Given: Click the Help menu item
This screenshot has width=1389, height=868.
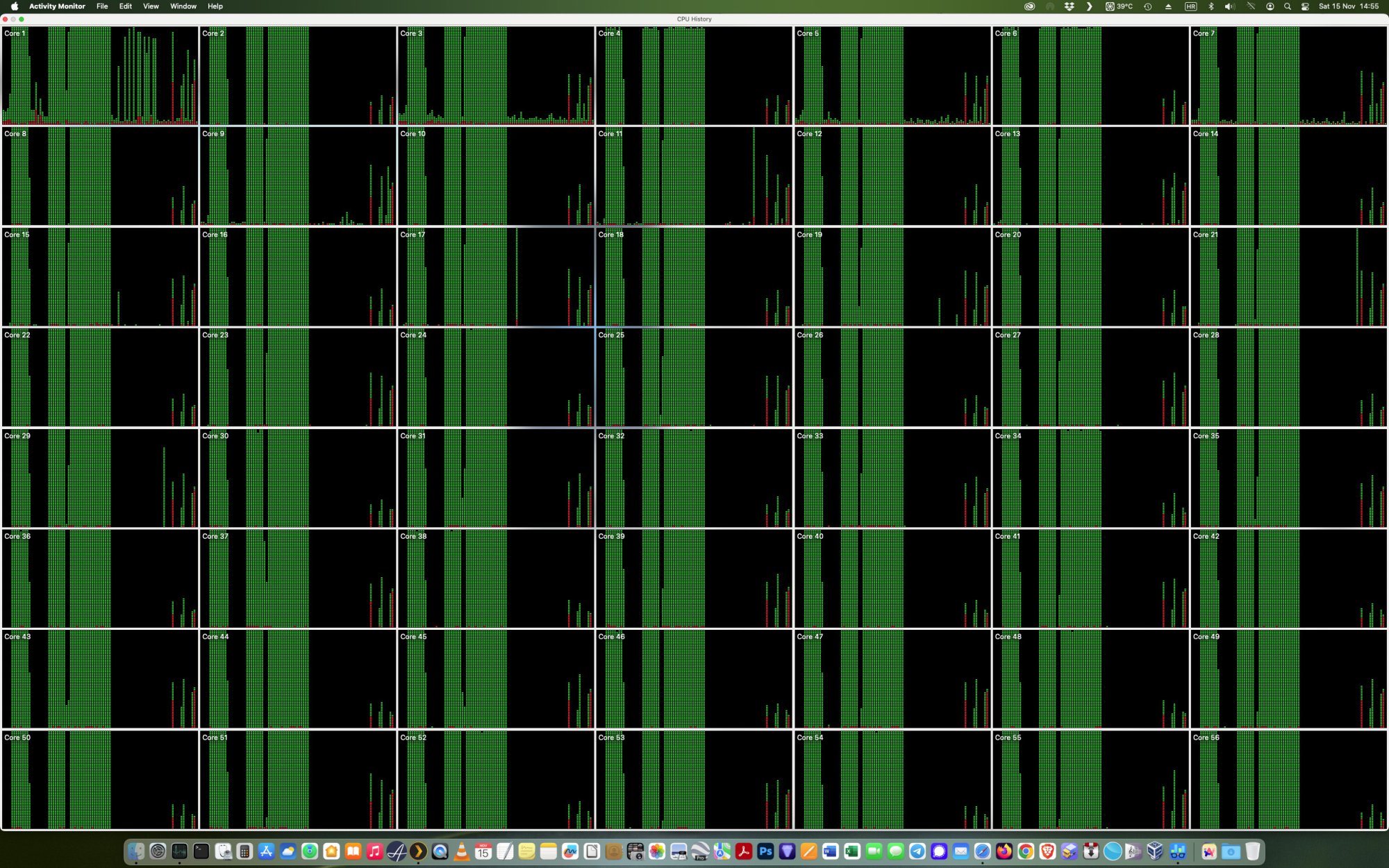Looking at the screenshot, I should point(215,6).
